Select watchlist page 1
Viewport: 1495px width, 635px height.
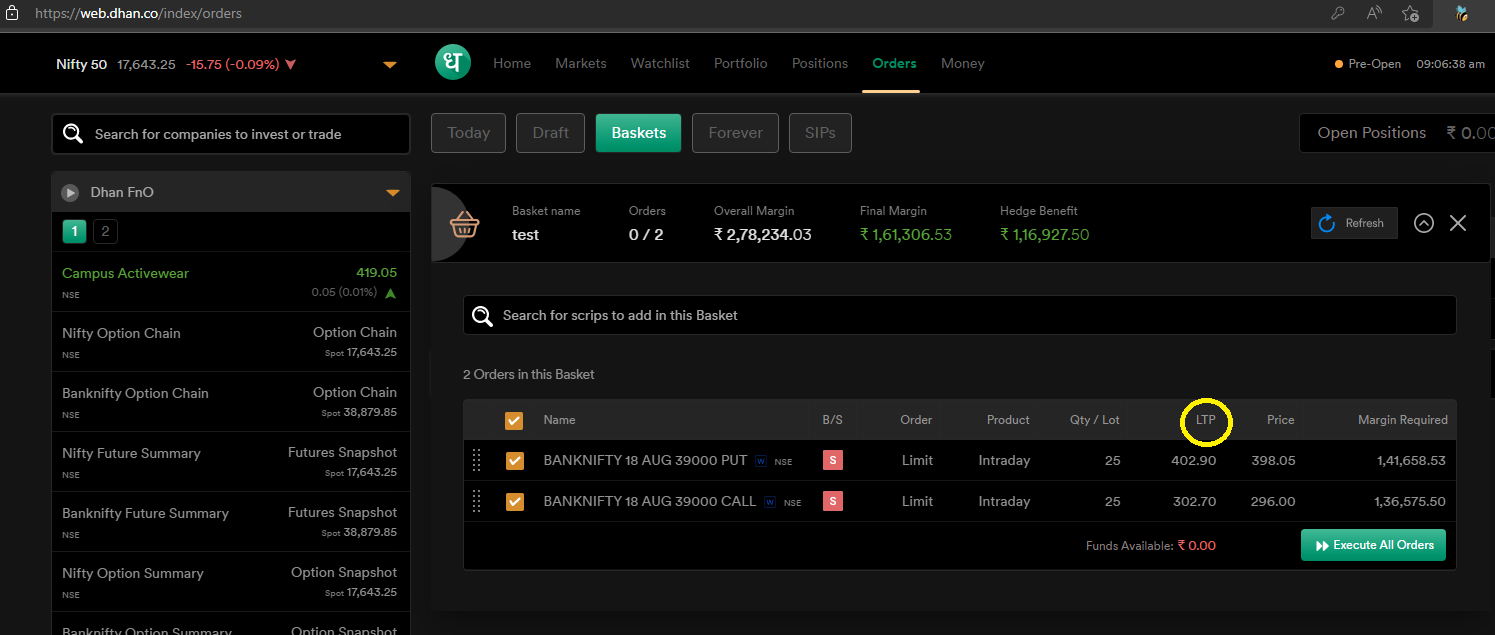click(x=74, y=232)
